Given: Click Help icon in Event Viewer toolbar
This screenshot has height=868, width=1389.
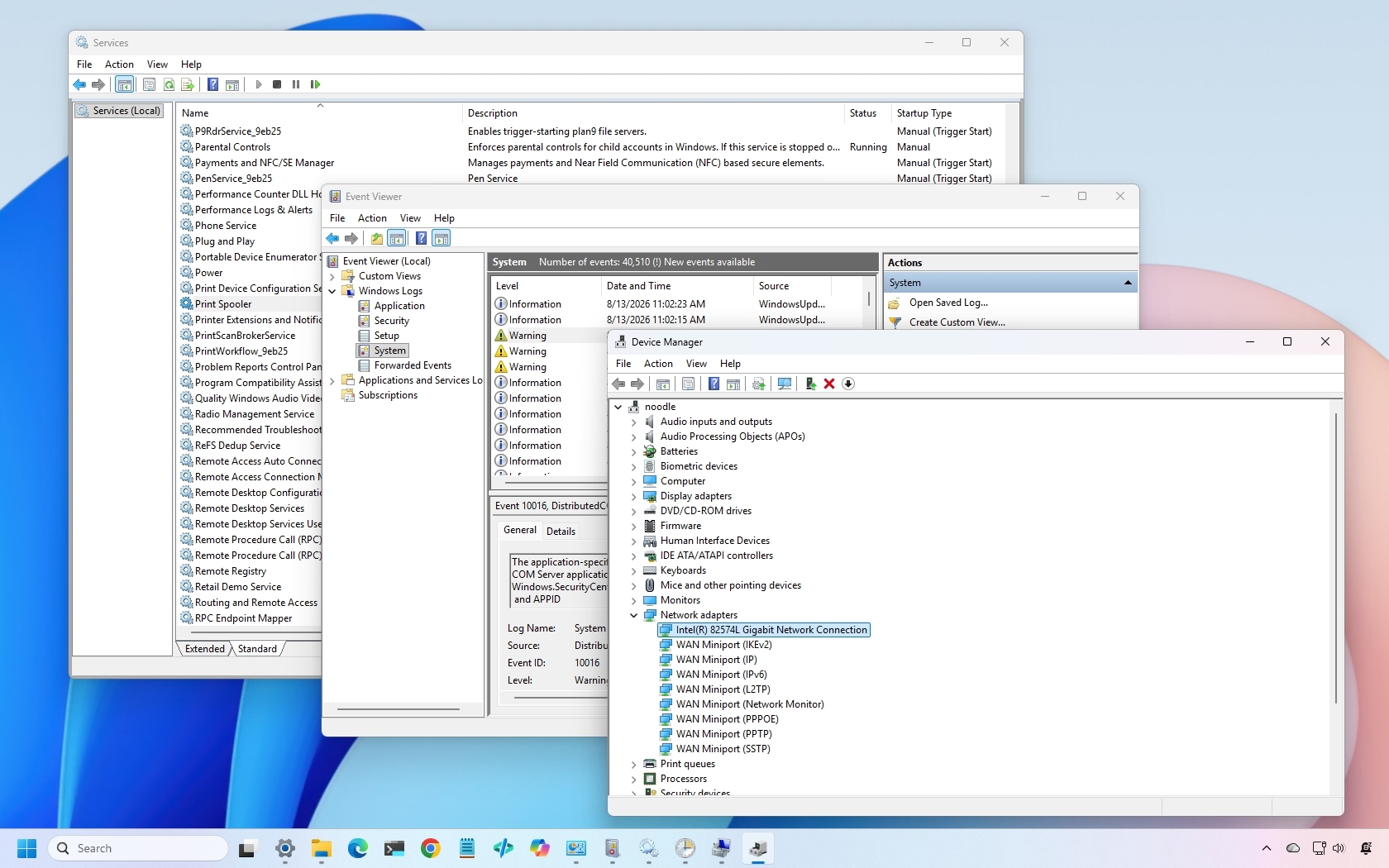Looking at the screenshot, I should point(421,238).
